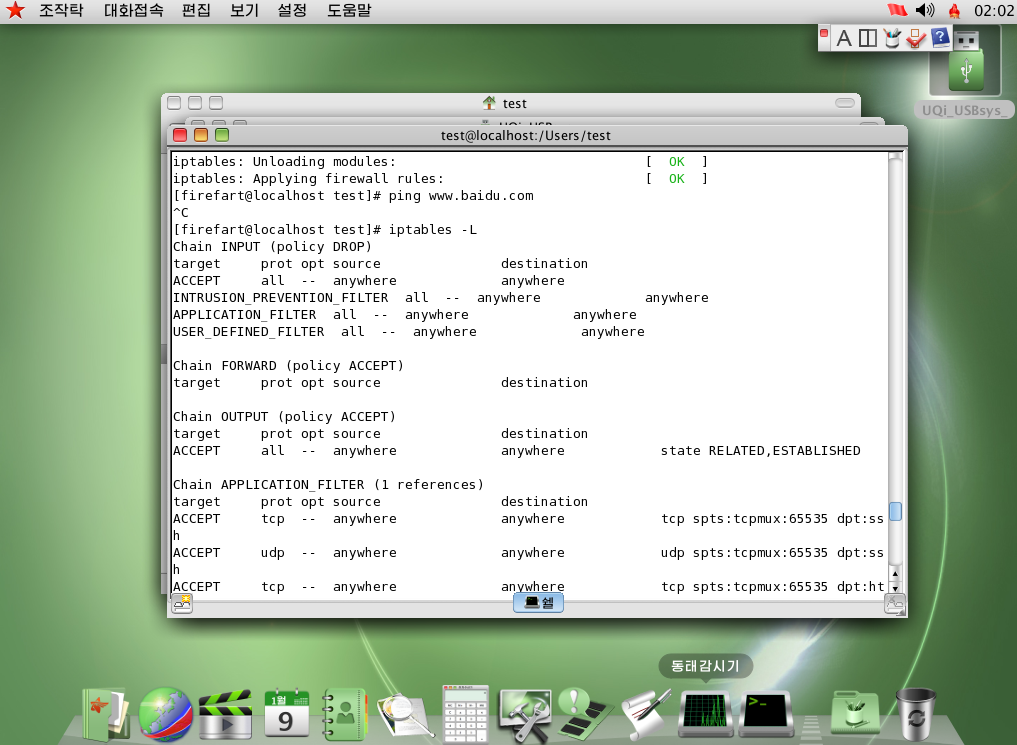Click the blue help book icon

tap(940, 38)
